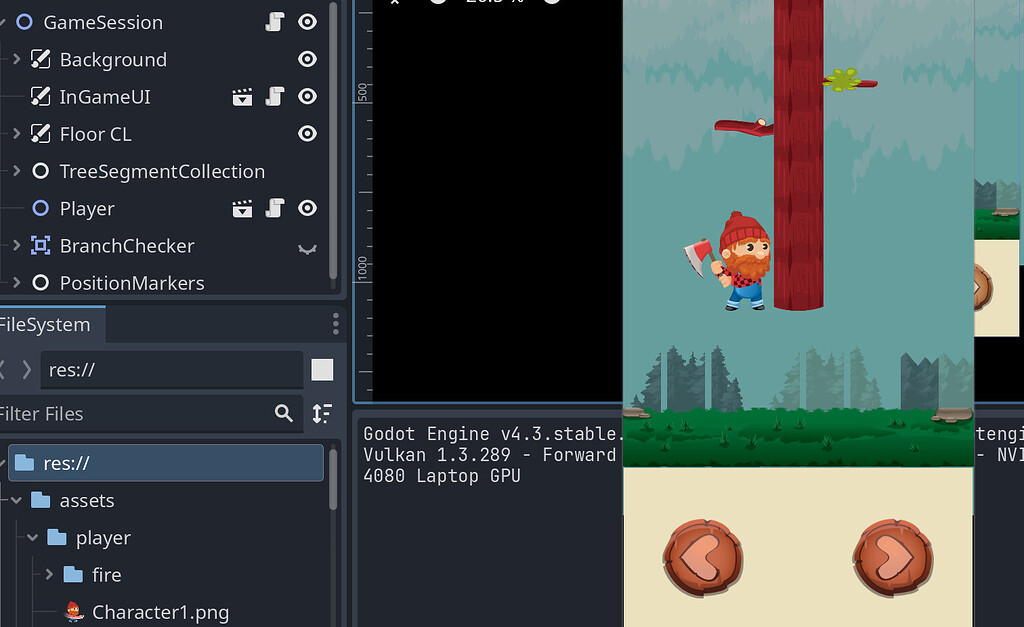Click the BranchChecker group selection icon
Image resolution: width=1024 pixels, height=627 pixels.
[308, 246]
